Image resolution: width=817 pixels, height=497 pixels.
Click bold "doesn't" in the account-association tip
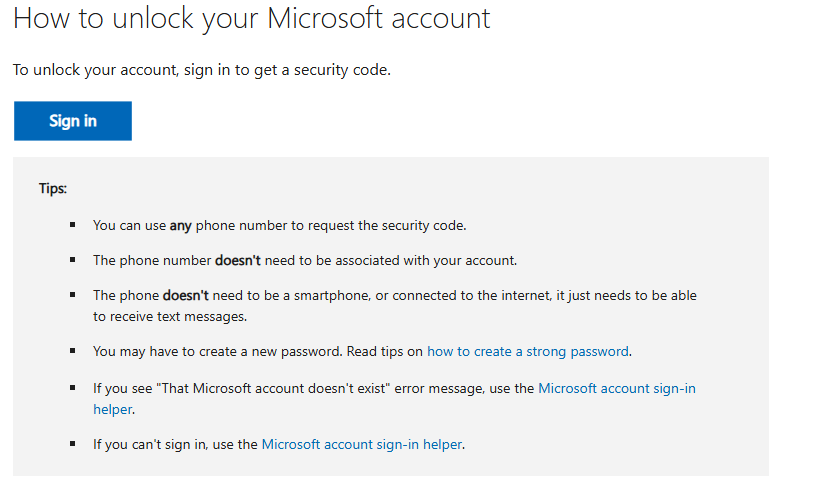click(x=238, y=260)
